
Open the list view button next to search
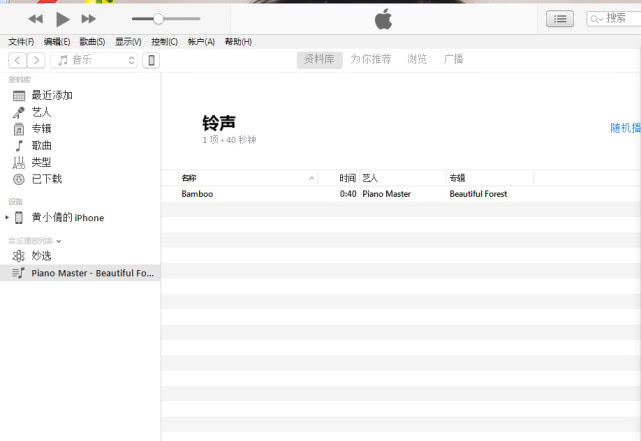point(560,19)
